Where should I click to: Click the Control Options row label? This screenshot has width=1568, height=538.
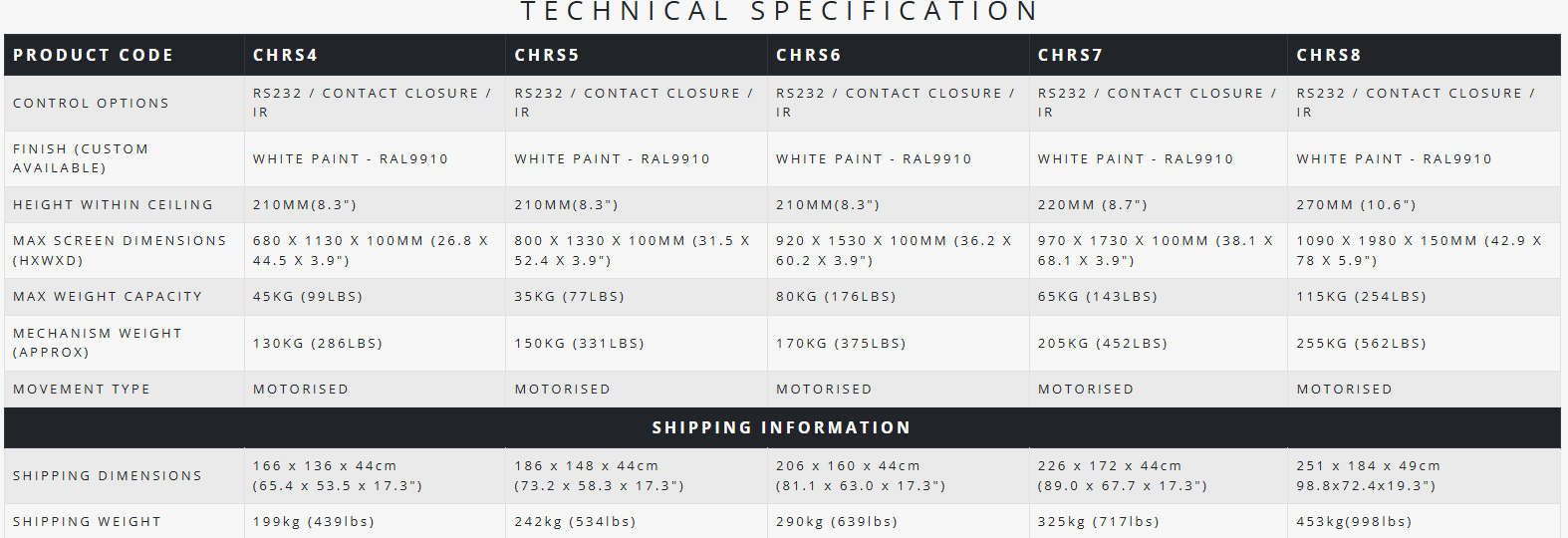click(91, 103)
